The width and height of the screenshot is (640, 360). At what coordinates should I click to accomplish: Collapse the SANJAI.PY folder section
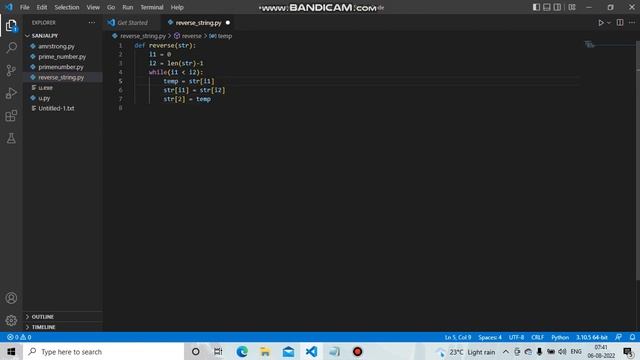coord(62,36)
